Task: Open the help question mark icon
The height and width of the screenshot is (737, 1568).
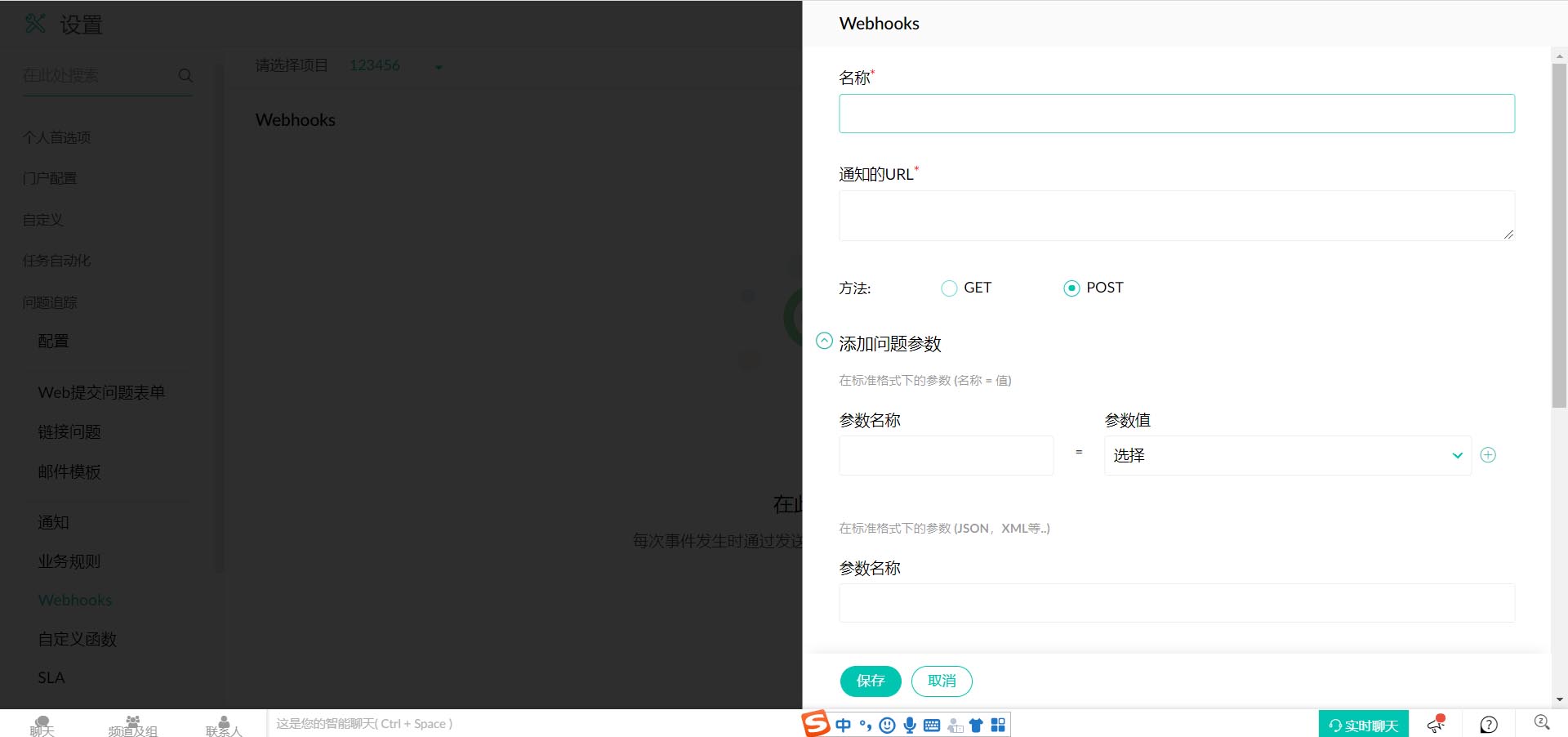Action: click(x=1489, y=725)
